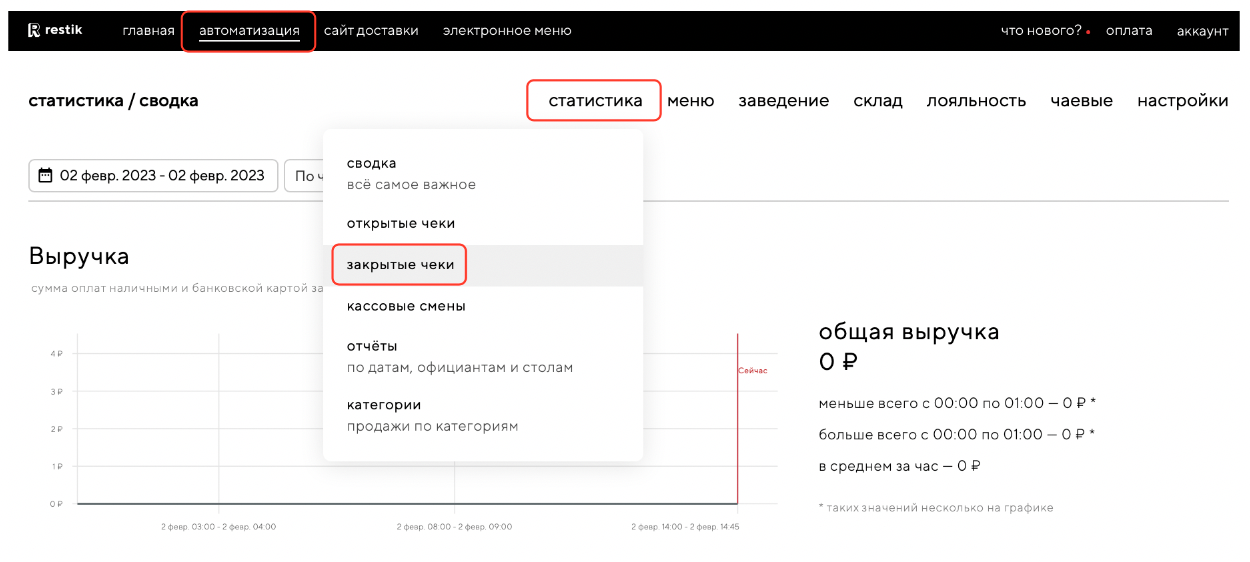Screen dimensions: 1250x562
Task: Click the restik logo icon
Action: pyautogui.click(x=35, y=30)
